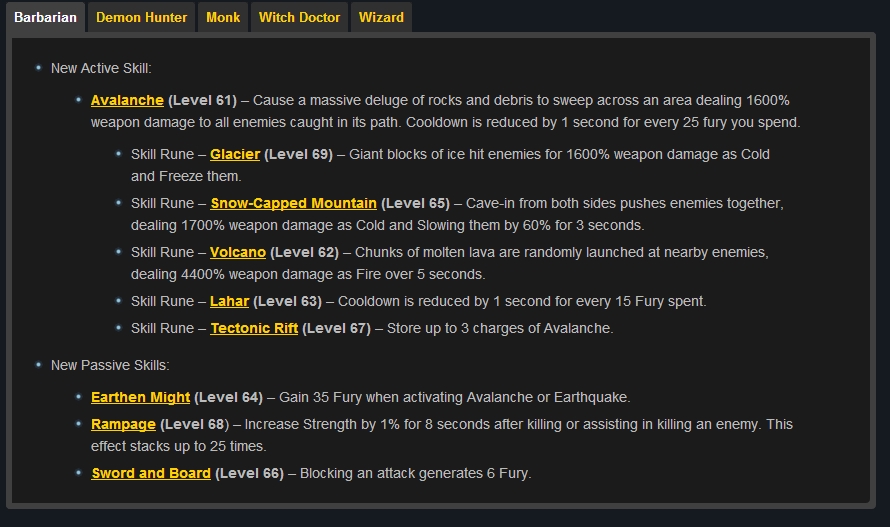Switch to the Barbarian tab
Screen dimensions: 890x527
click(x=45, y=17)
